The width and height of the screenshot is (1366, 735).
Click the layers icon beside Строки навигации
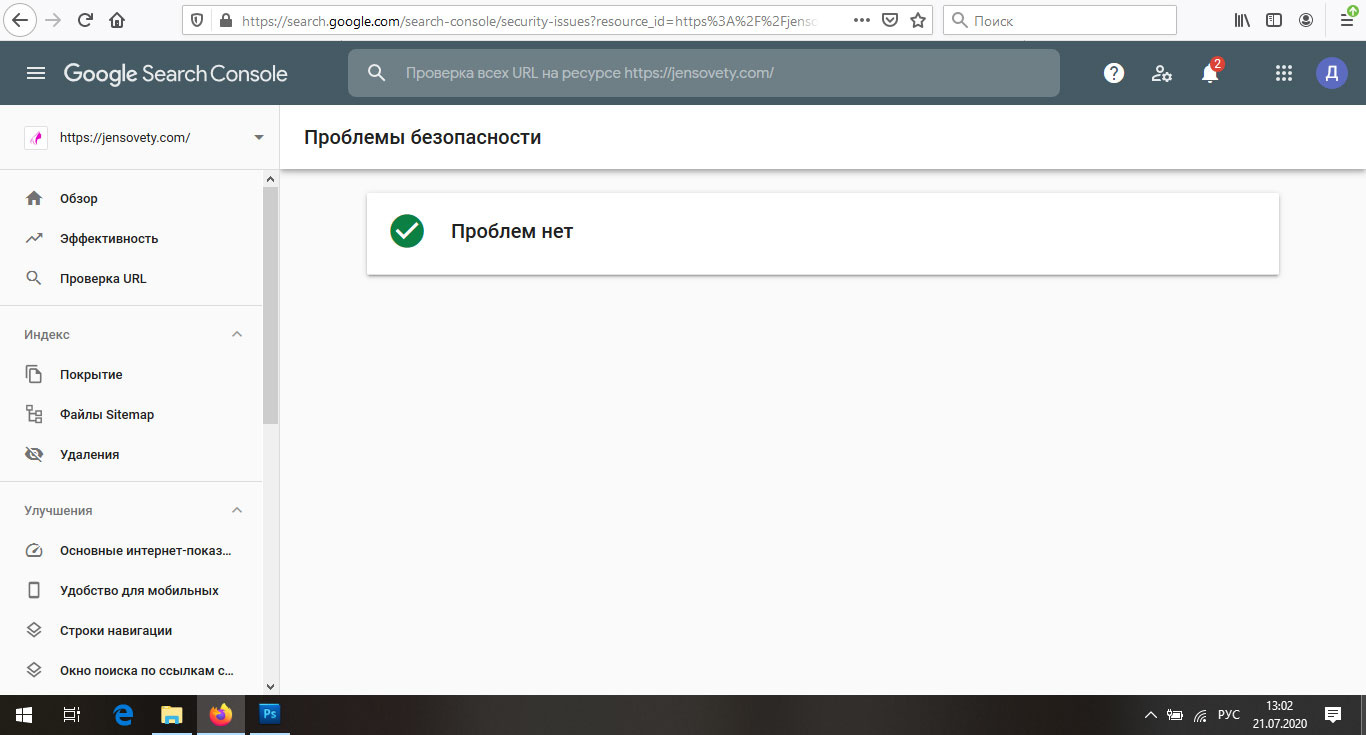pyautogui.click(x=34, y=630)
